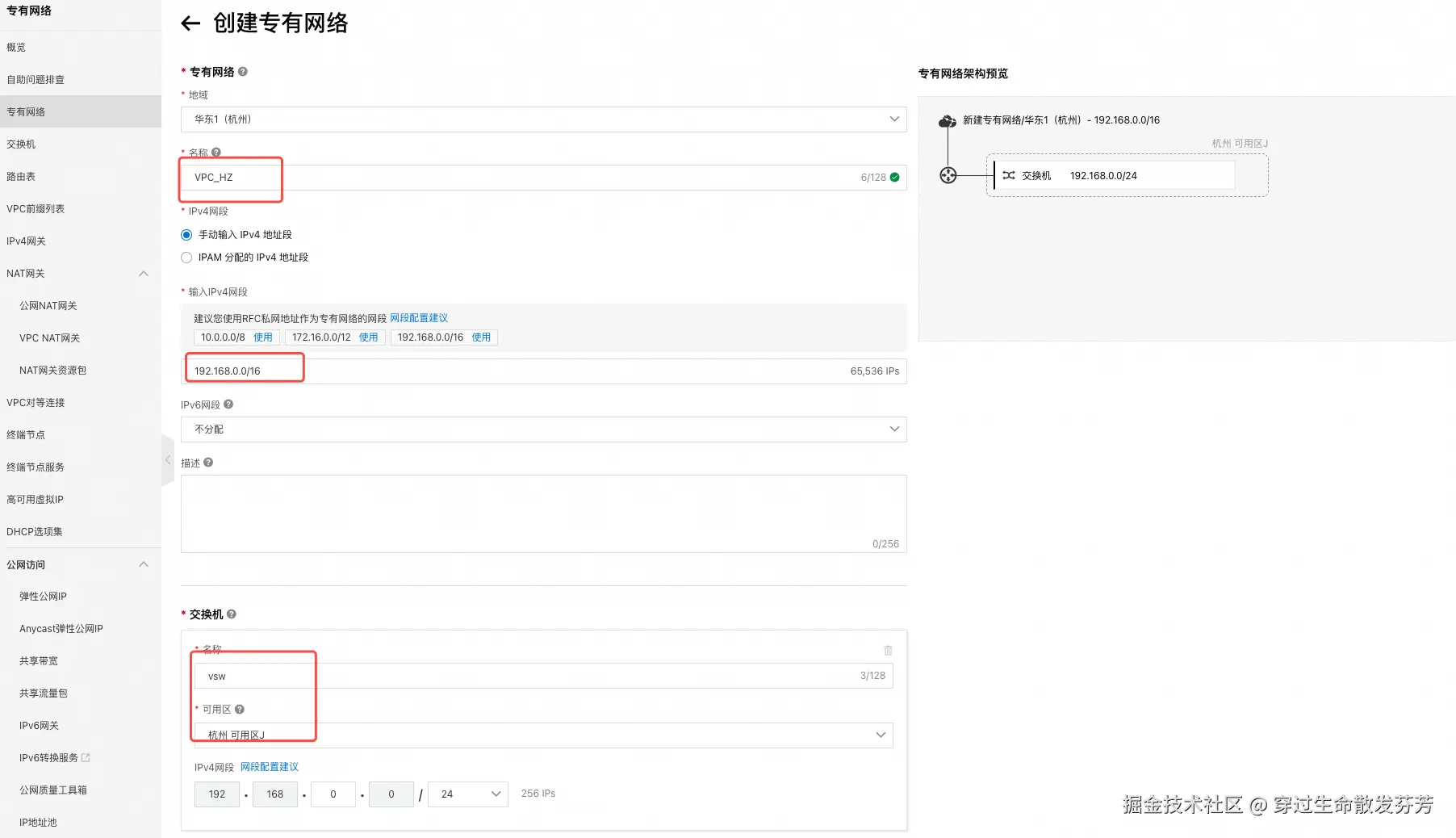
Task: Use the 172.16.0.0/12 suggested CIDR
Action: point(368,337)
